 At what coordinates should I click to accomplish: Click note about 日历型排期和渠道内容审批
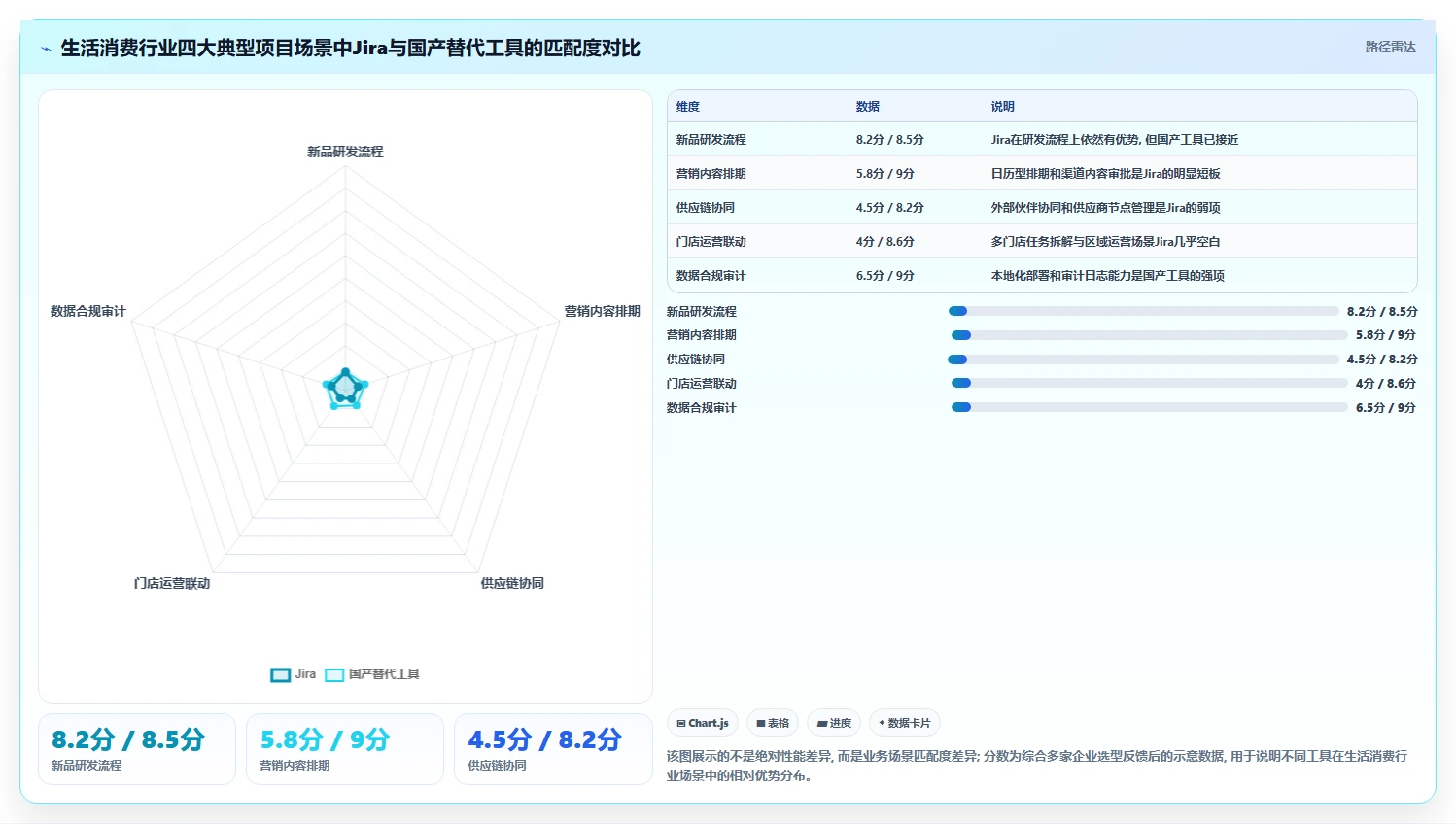tap(1106, 174)
